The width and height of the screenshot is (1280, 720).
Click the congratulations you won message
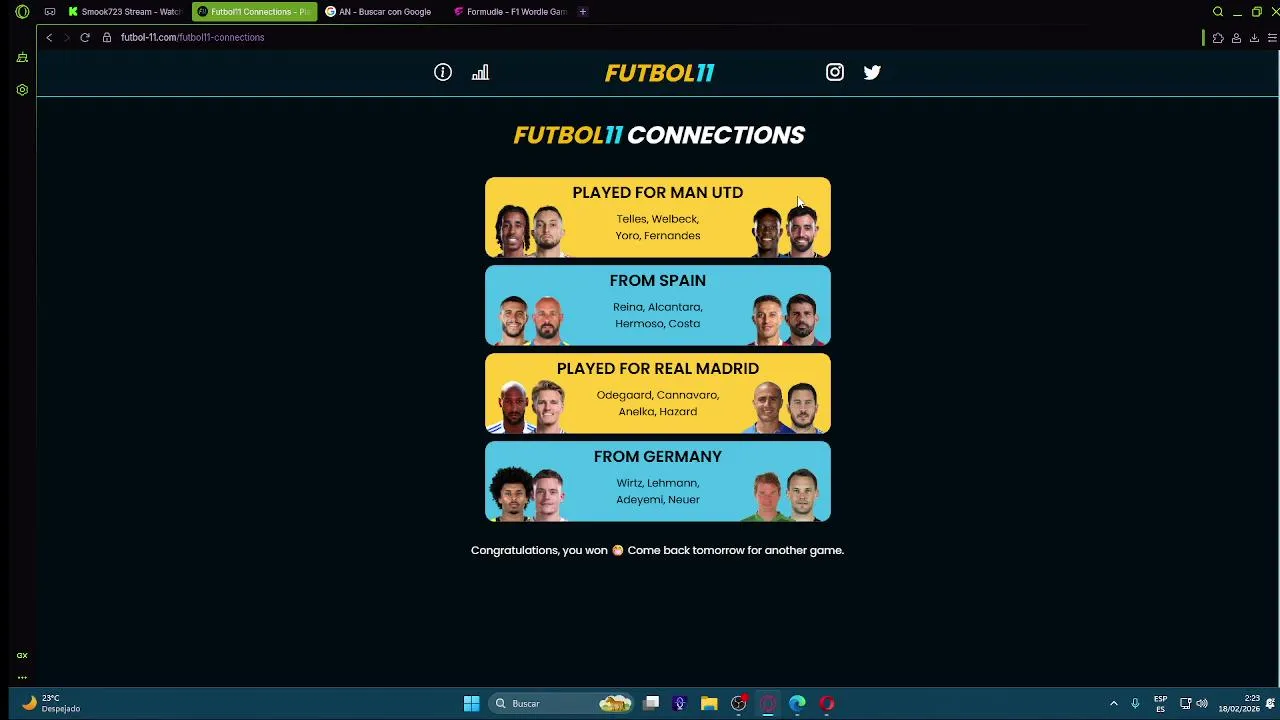[657, 550]
